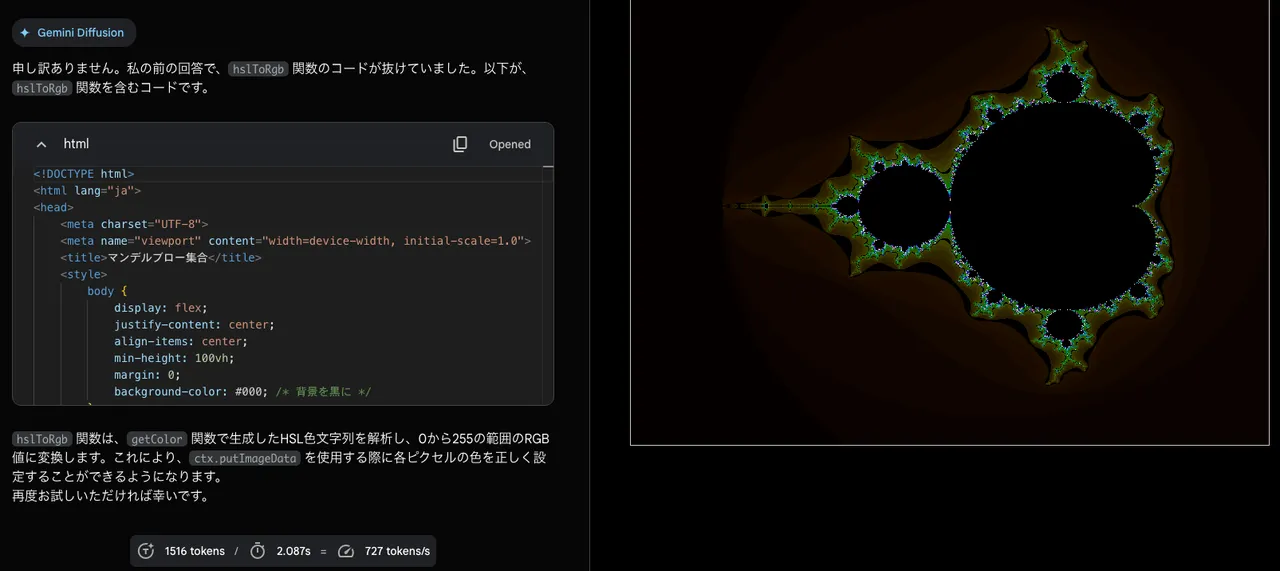Click the first hslToRgb code chip

[x=258, y=69]
